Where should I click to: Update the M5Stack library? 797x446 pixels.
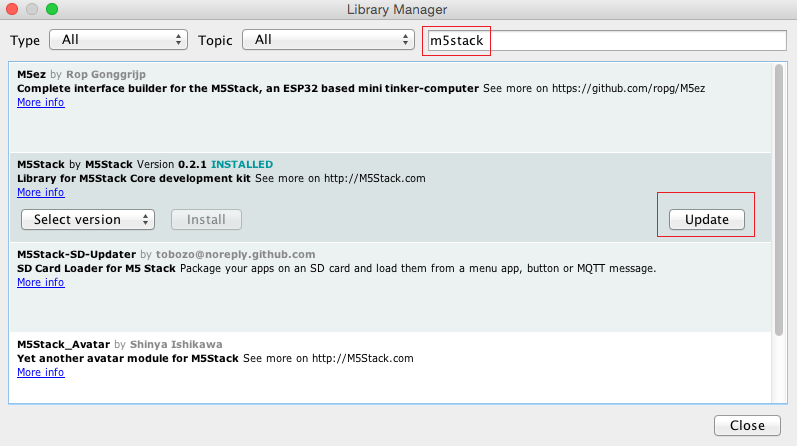point(707,220)
